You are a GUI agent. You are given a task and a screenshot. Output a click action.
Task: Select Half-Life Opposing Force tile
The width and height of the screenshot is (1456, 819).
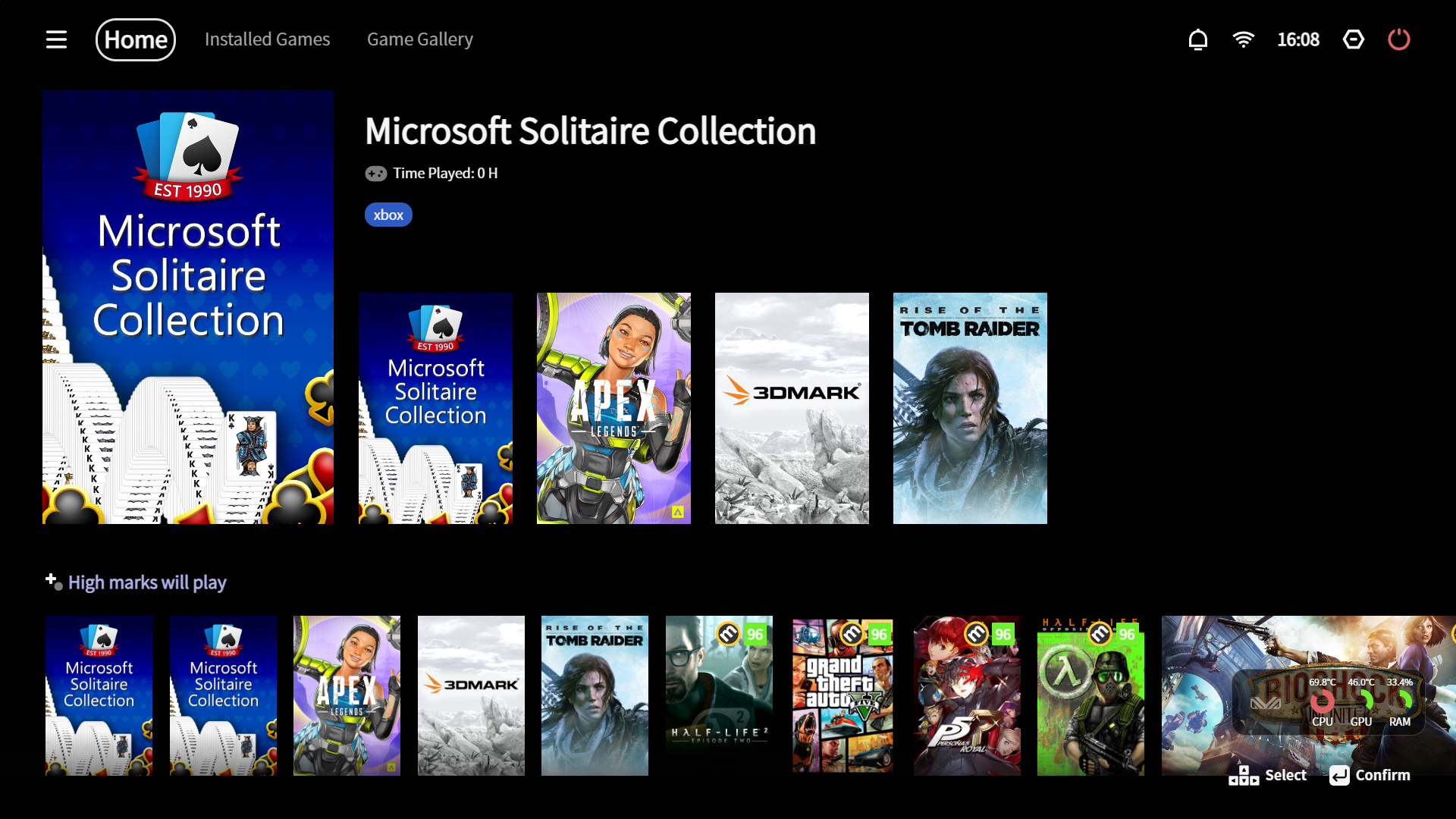(x=1090, y=695)
